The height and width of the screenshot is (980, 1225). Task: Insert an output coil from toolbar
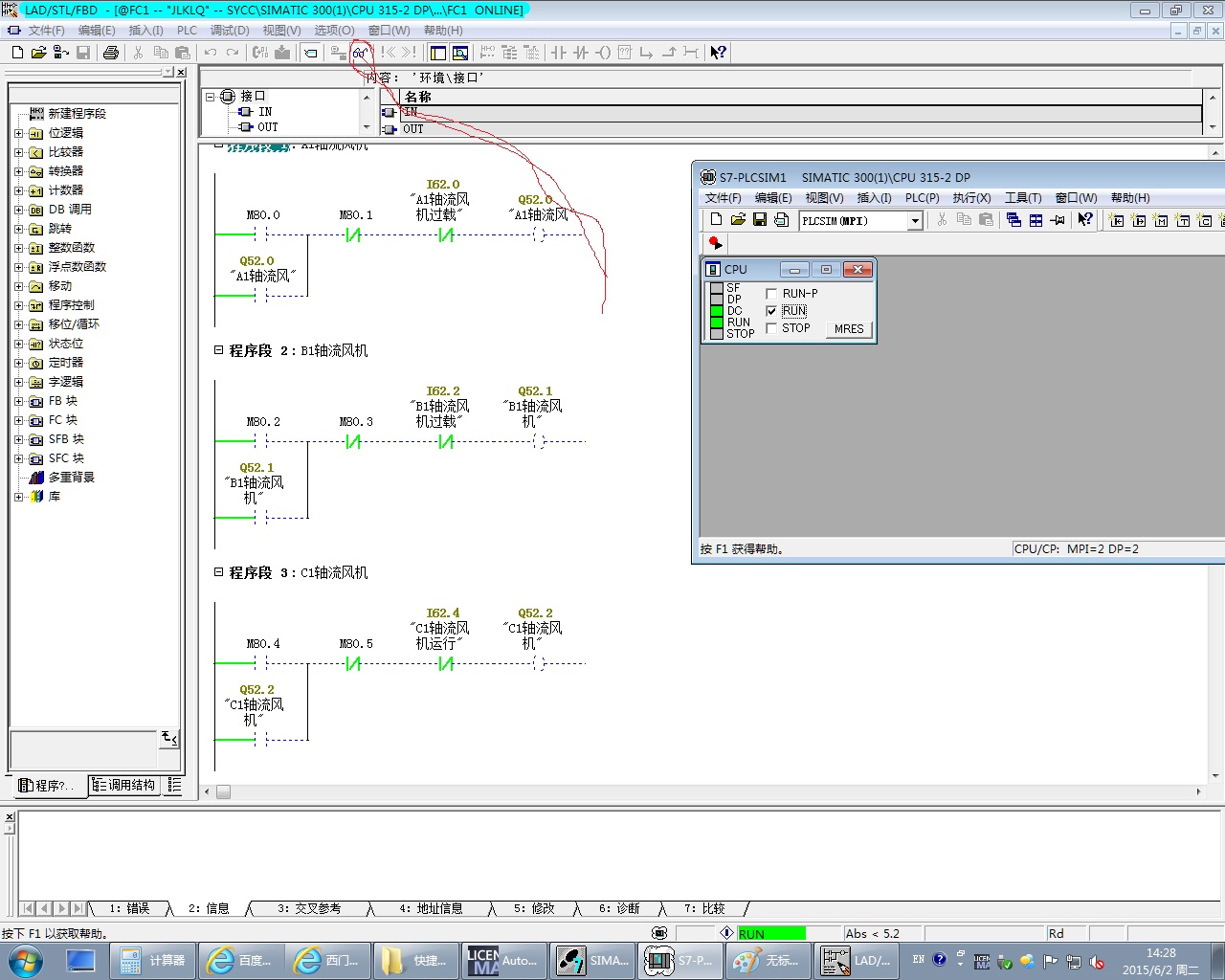[x=603, y=53]
